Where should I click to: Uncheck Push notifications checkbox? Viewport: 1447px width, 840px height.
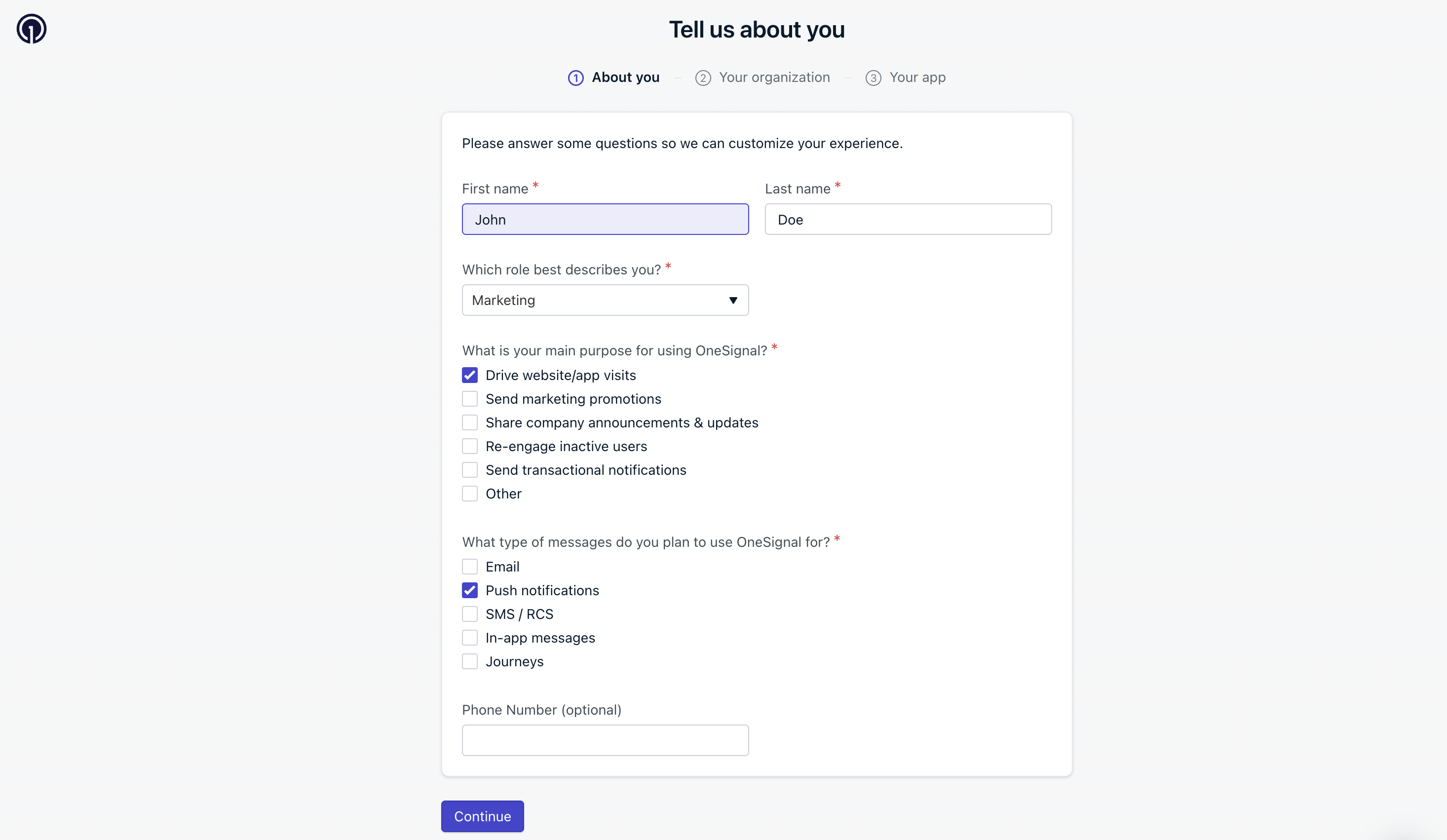[470, 590]
